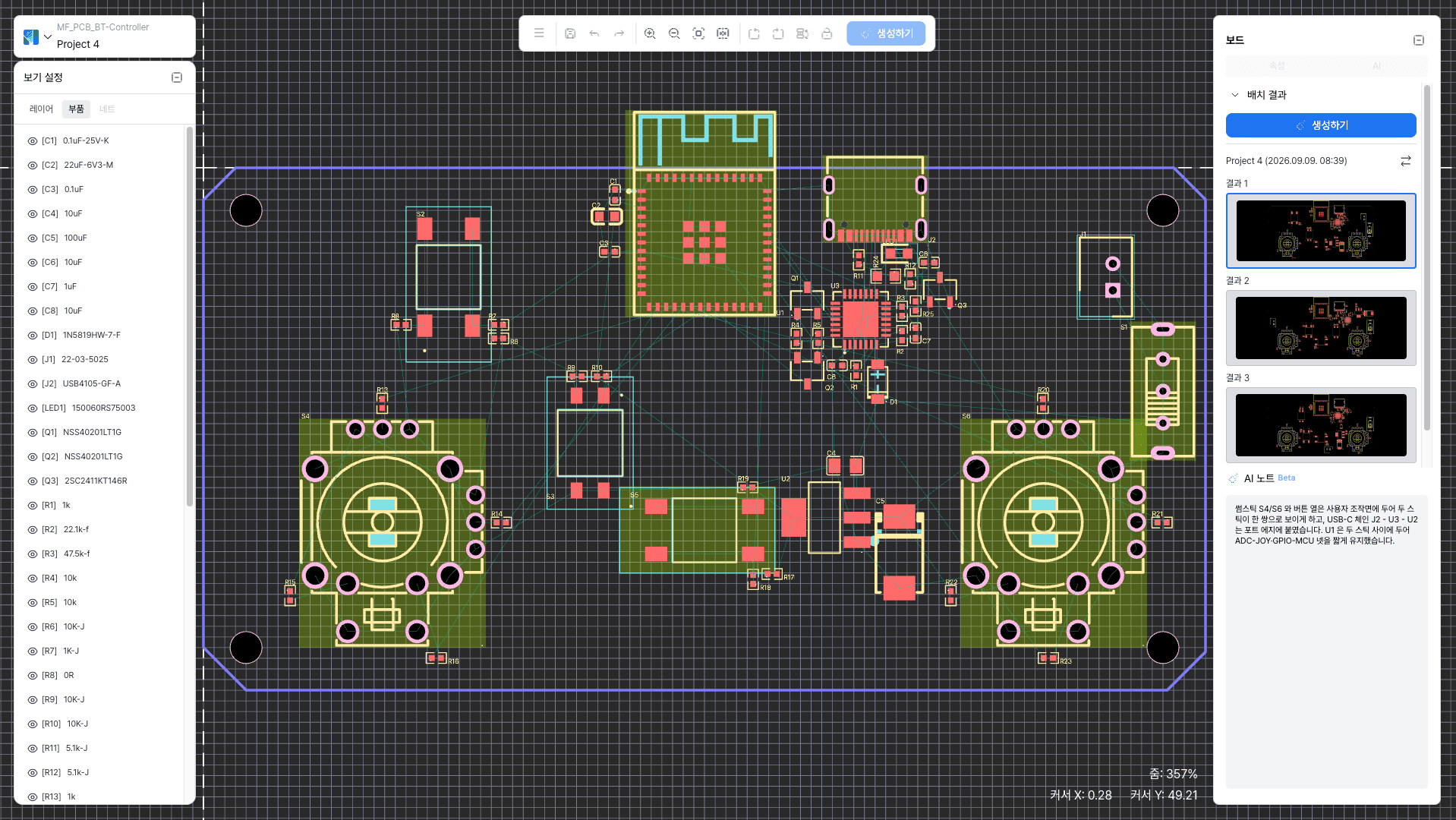Click the undo arrow icon
Screen dimensions: 1456x820
tap(594, 33)
